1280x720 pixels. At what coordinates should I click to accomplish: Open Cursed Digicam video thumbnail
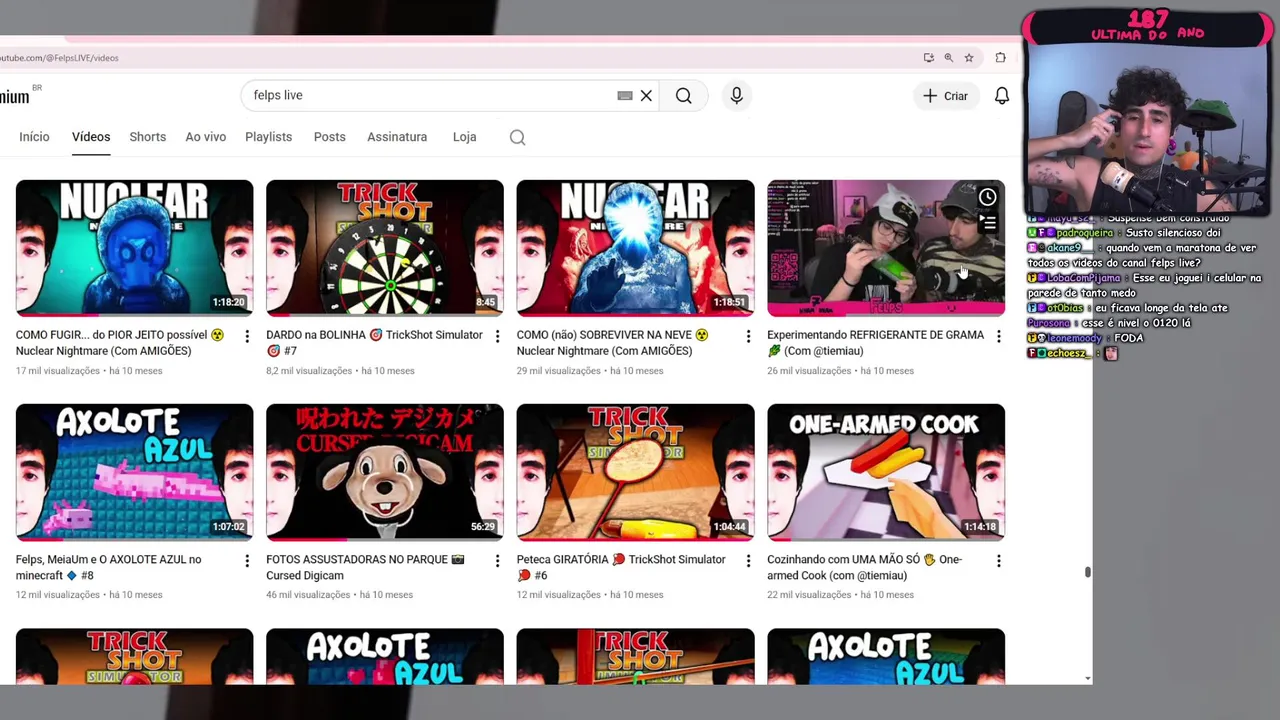tap(385, 472)
